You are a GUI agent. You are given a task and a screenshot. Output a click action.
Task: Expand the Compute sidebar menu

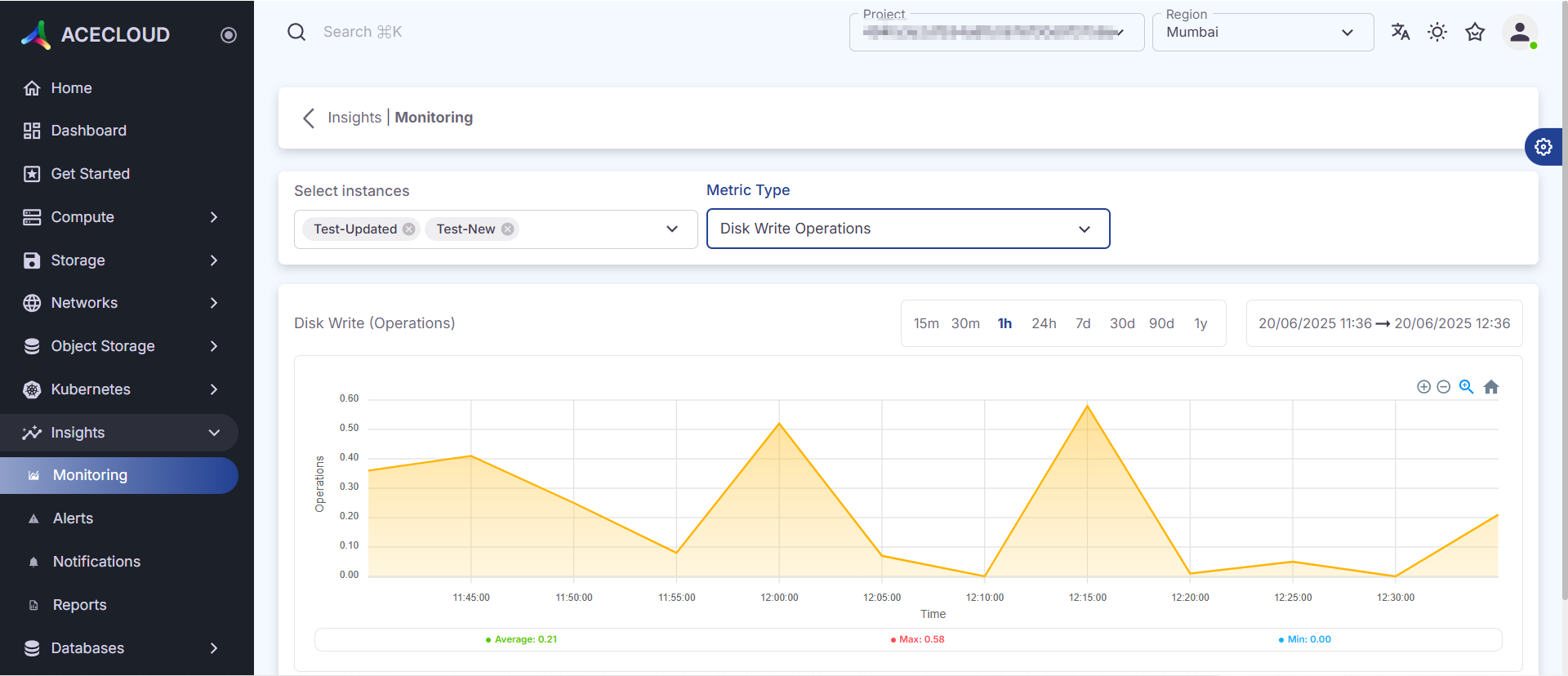click(122, 217)
